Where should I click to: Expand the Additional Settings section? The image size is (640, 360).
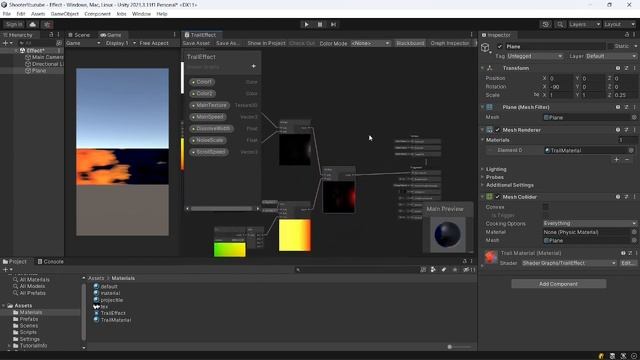point(509,185)
